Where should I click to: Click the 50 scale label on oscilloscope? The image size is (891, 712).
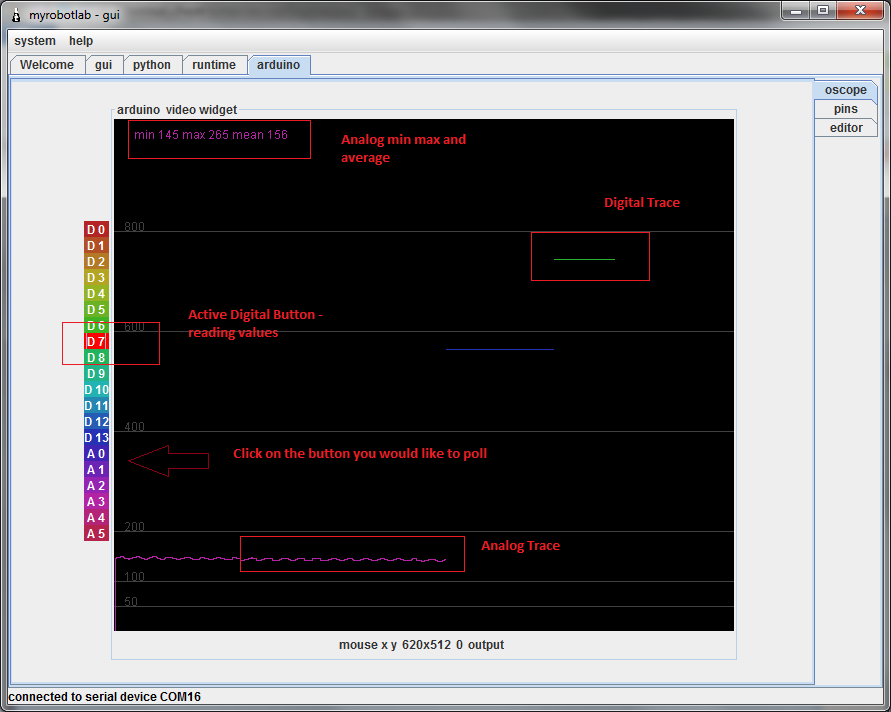pyautogui.click(x=131, y=602)
